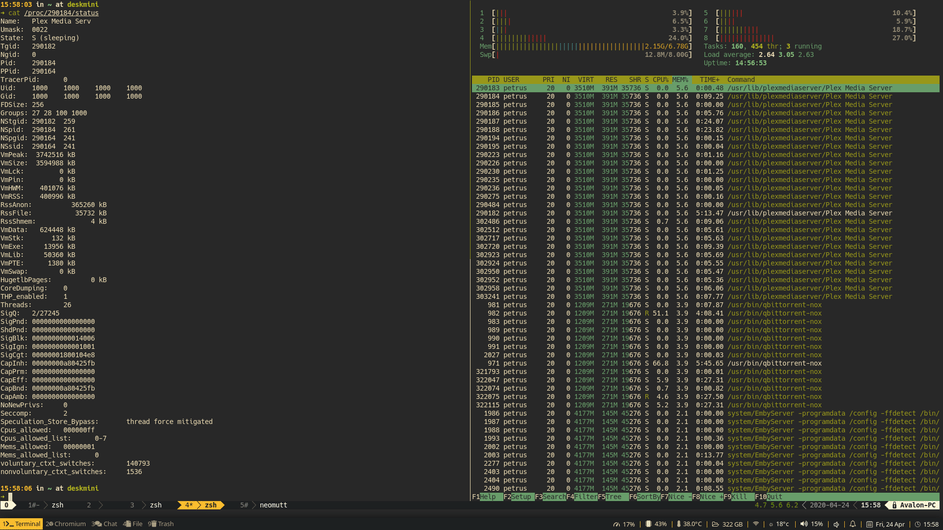Image resolution: width=943 pixels, height=530 pixels.
Task: Select EmbyServer row PID 1986
Action: (x=705, y=413)
